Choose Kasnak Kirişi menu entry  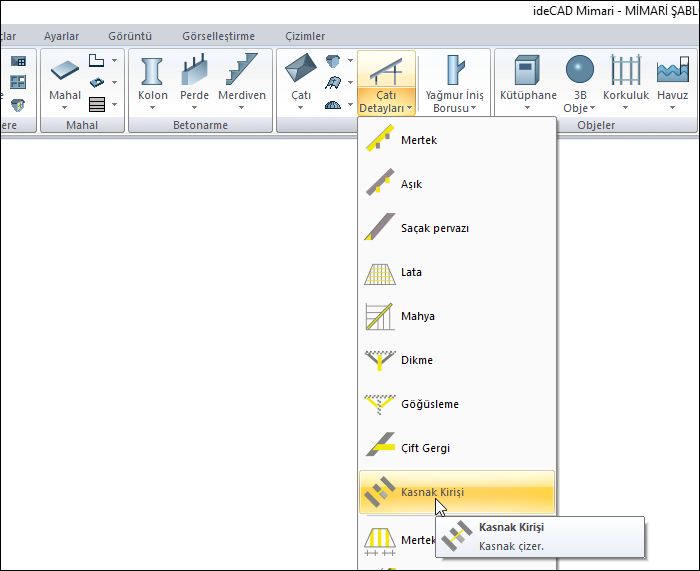click(457, 492)
